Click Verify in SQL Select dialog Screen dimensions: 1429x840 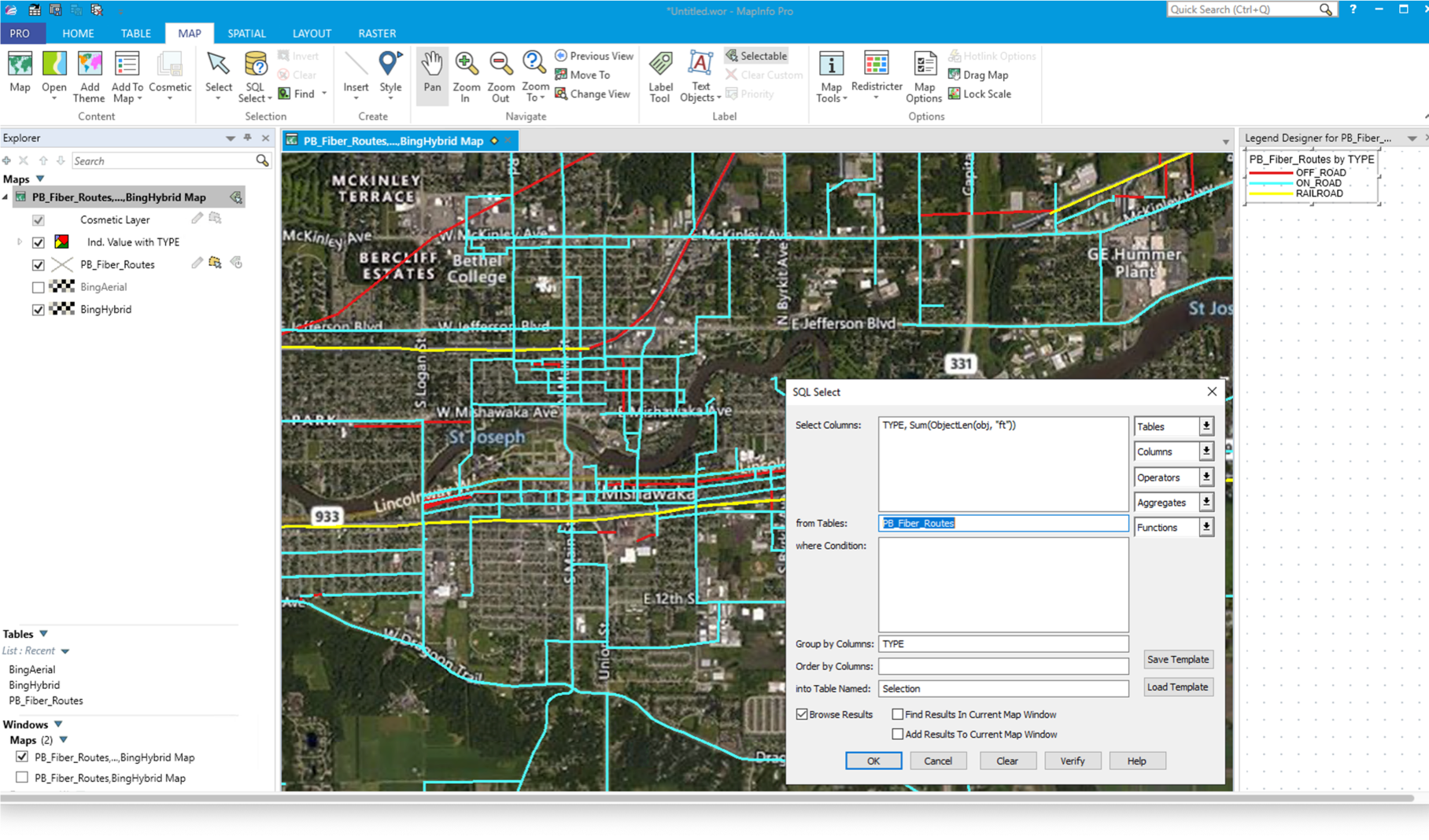(1073, 761)
